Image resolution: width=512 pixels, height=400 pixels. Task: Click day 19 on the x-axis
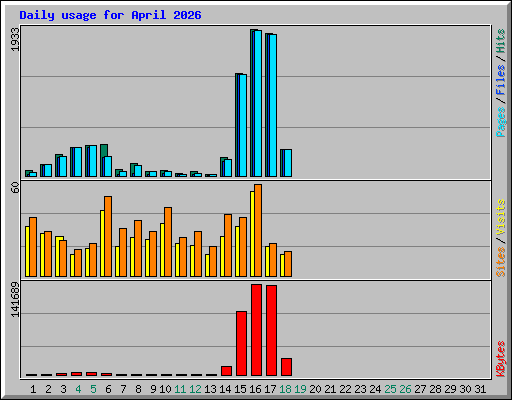tap(300, 389)
